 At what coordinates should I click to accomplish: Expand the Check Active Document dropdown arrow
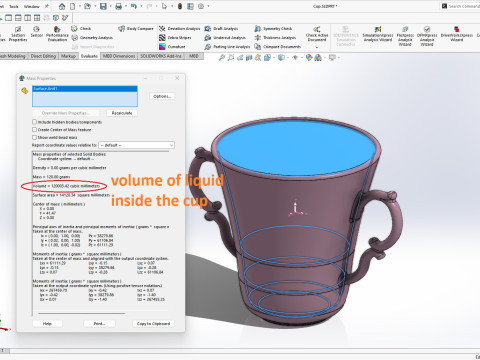[x=317, y=47]
